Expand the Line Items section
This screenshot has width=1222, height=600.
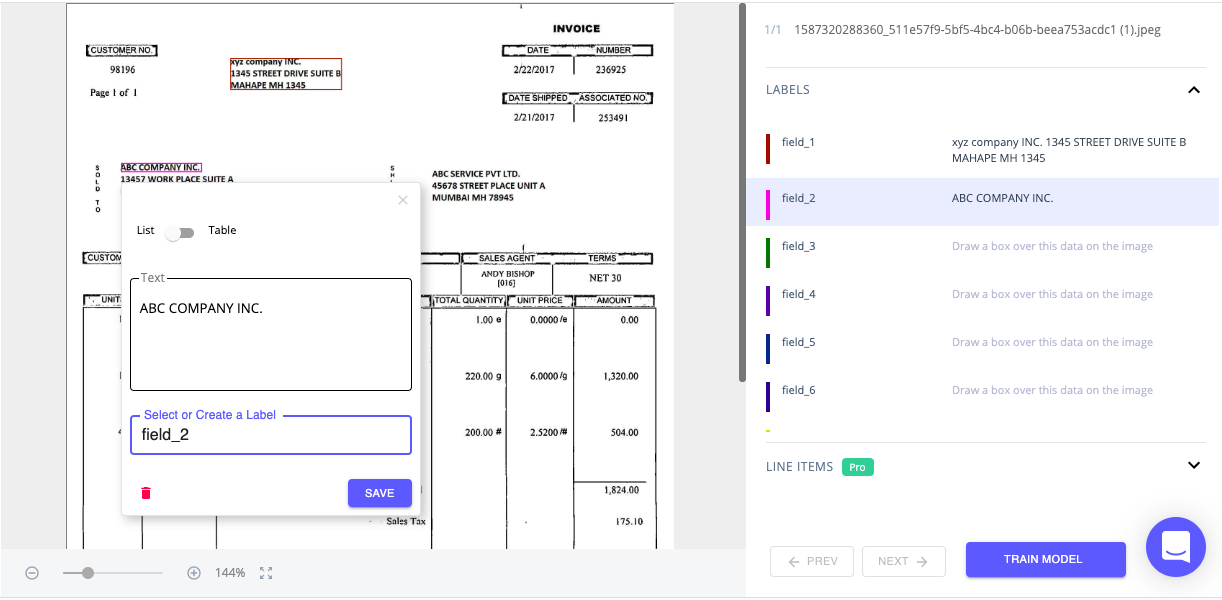click(x=1193, y=465)
